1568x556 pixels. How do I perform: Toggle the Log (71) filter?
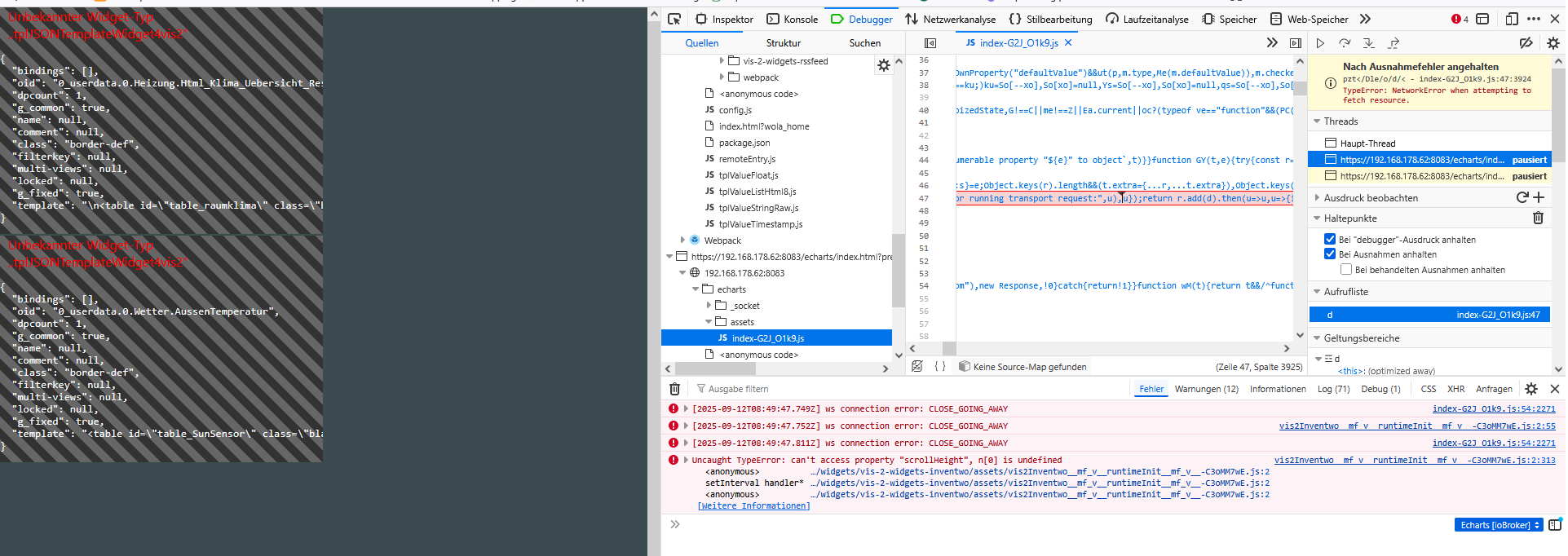click(x=1333, y=389)
